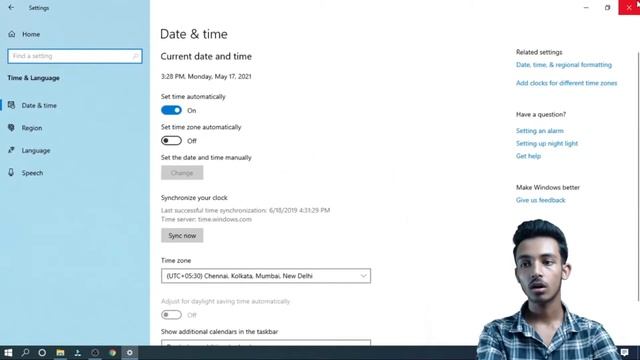The height and width of the screenshot is (360, 640).
Task: Click Add clocks for different time zones
Action: coord(567,83)
